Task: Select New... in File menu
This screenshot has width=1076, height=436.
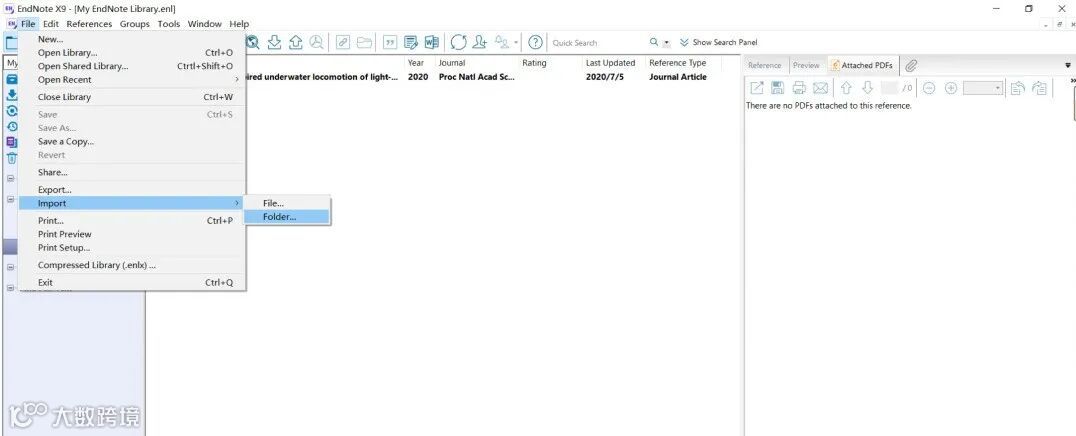Action: [x=131, y=39]
